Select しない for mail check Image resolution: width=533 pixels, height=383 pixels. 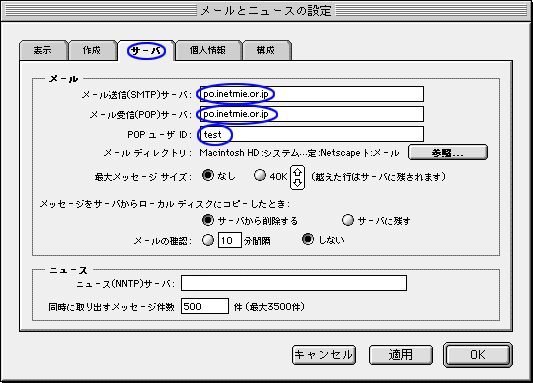[x=308, y=239]
